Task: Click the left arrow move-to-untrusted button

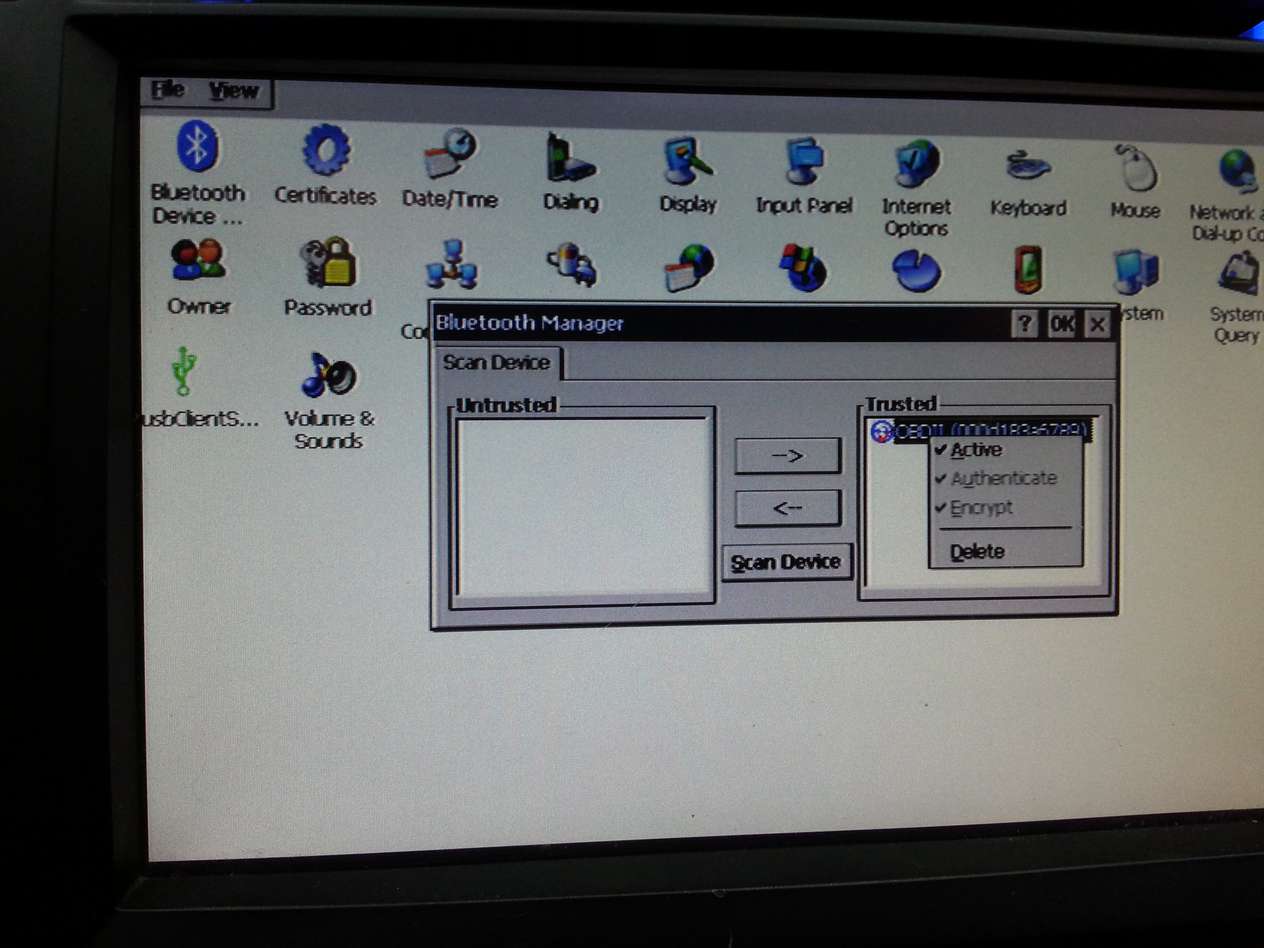Action: (x=787, y=508)
